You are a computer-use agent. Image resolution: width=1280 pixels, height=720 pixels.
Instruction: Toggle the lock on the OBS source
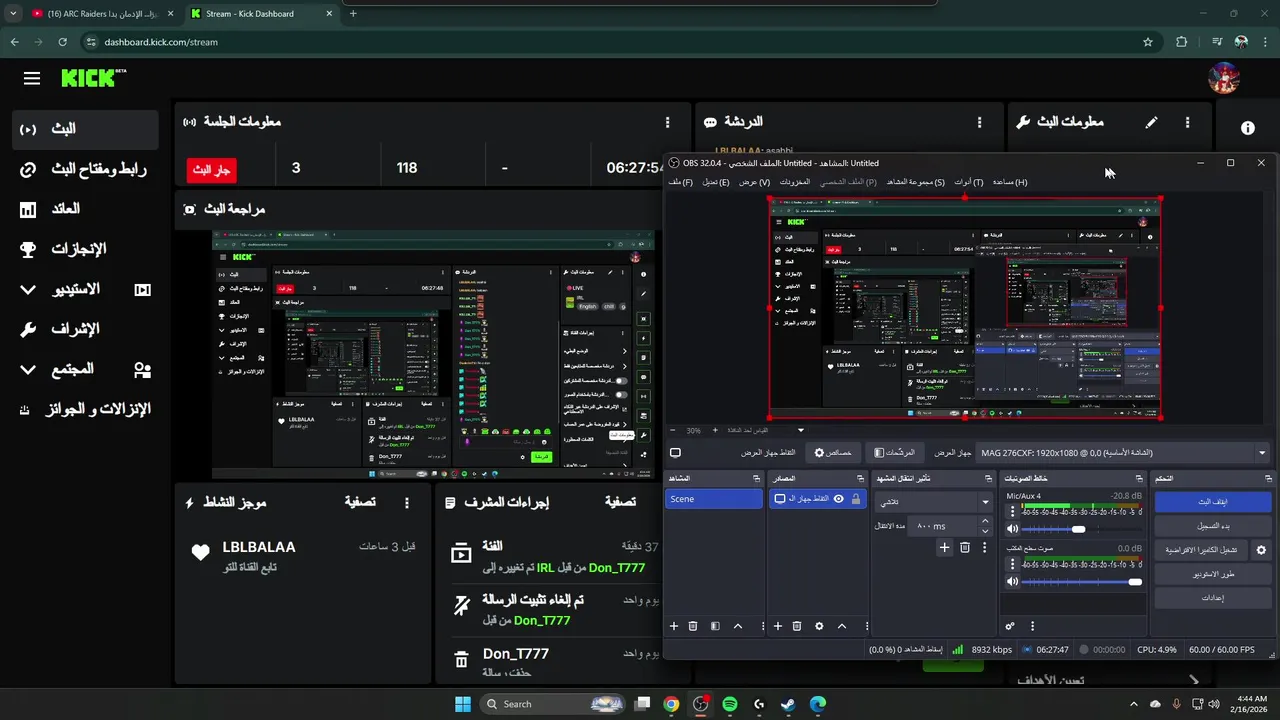(856, 499)
